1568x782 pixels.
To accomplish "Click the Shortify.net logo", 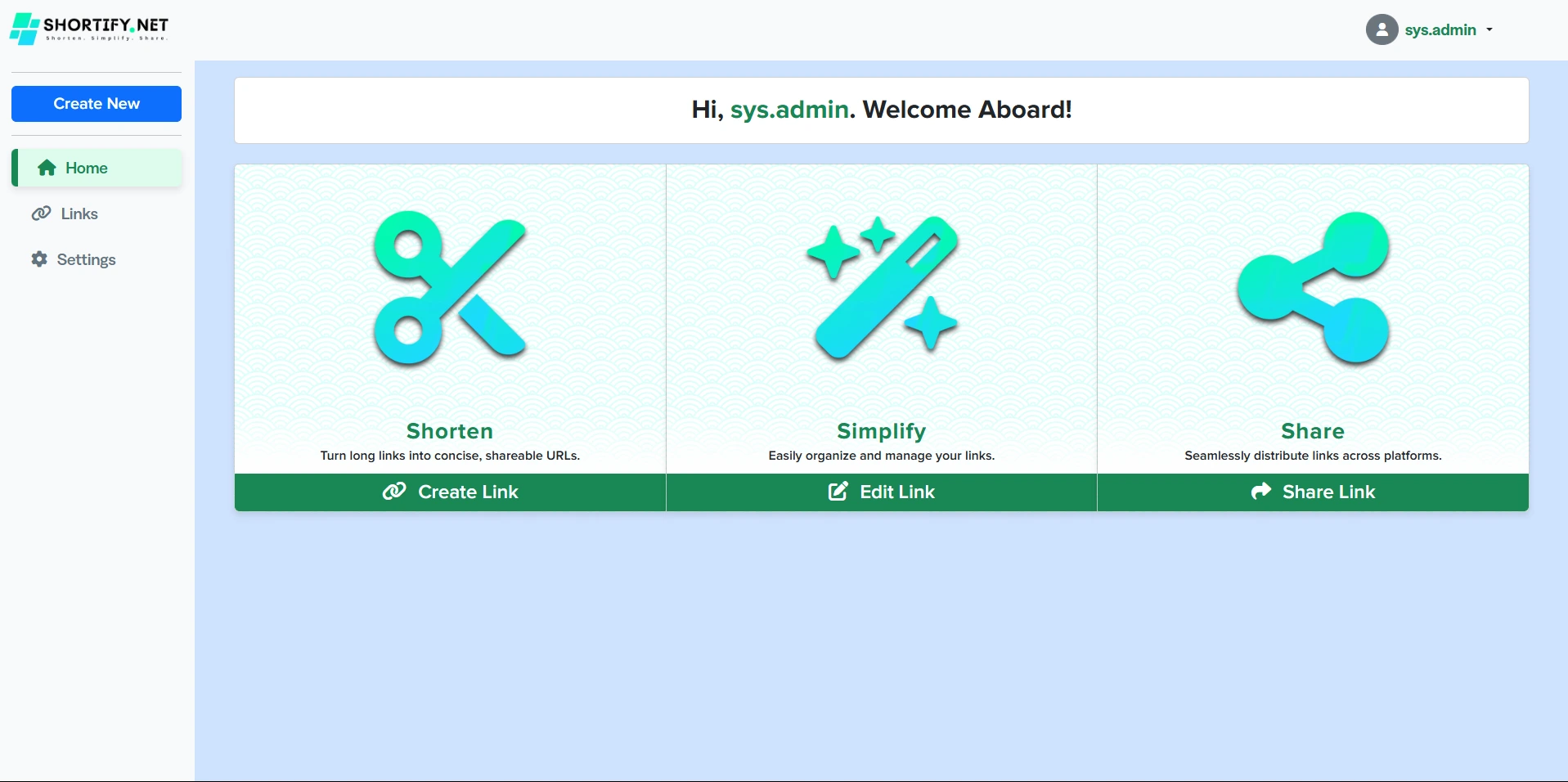I will coord(88,29).
